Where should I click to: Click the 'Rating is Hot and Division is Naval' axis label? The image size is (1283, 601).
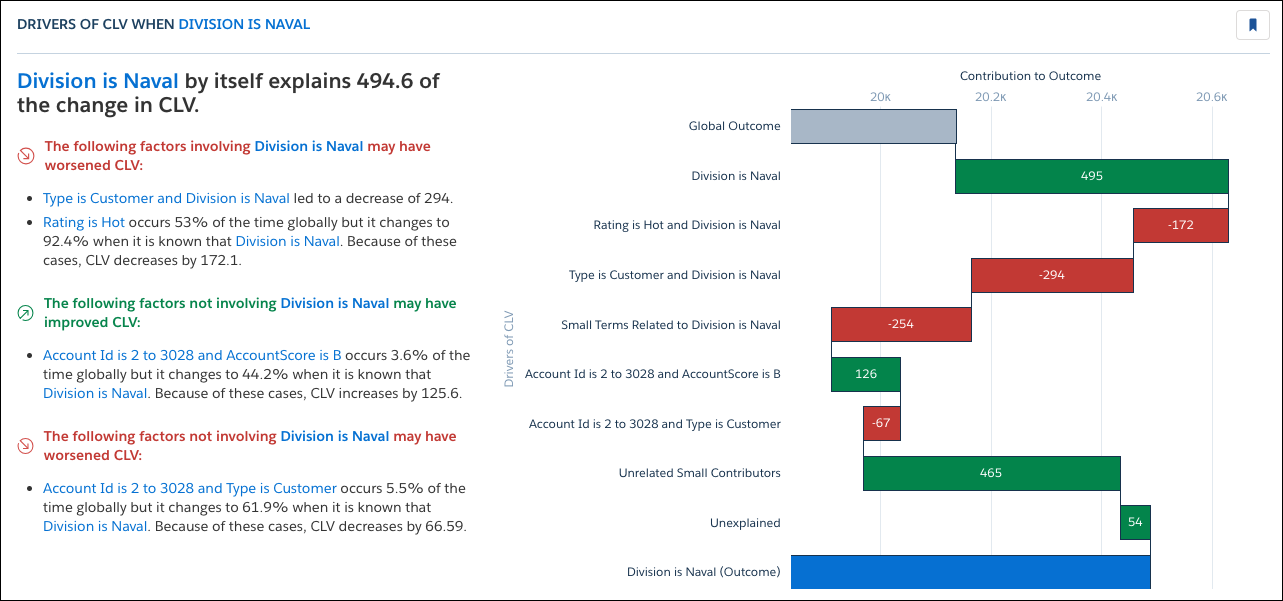coord(687,225)
